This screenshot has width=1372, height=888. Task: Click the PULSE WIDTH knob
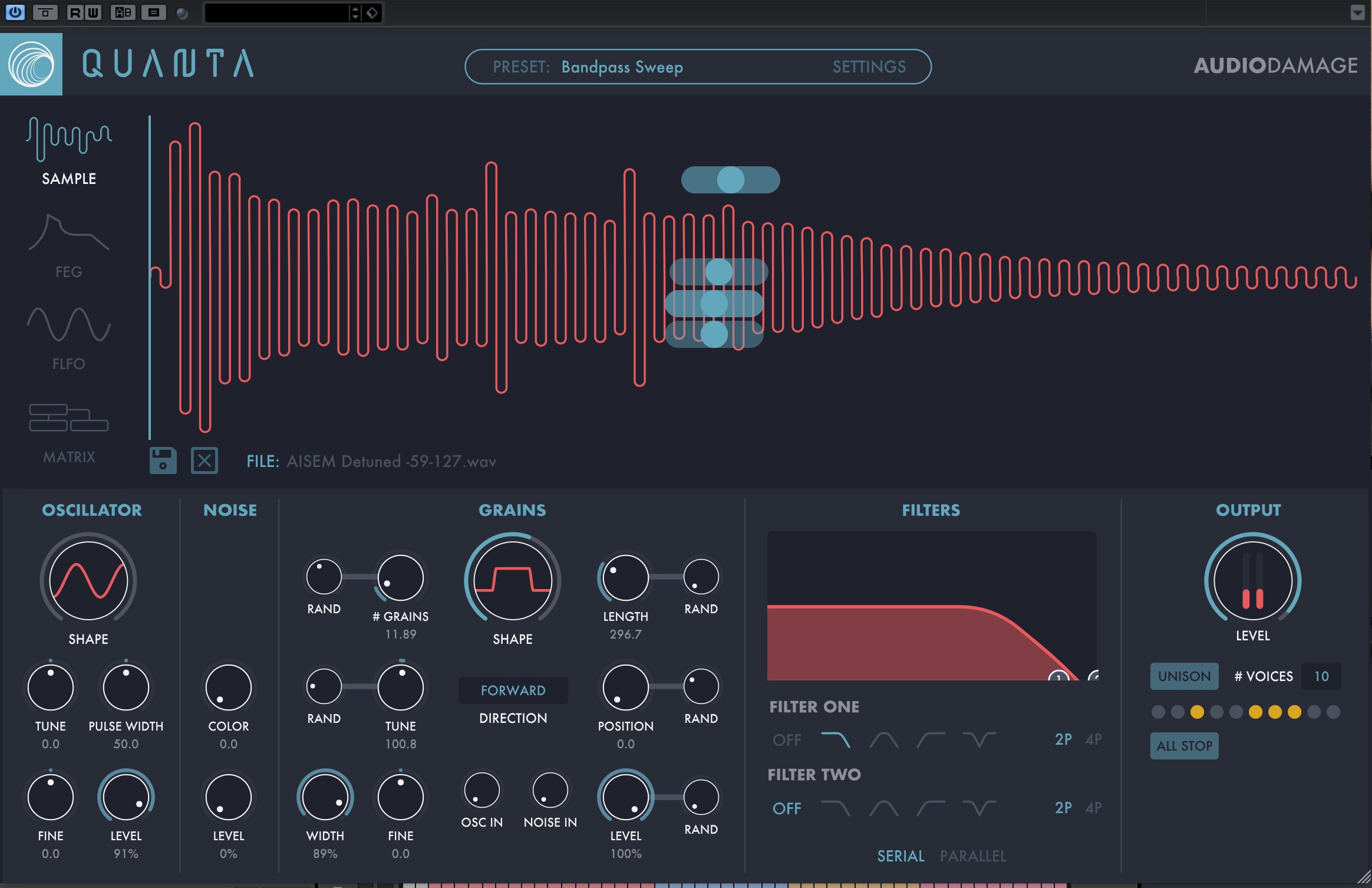click(x=126, y=688)
